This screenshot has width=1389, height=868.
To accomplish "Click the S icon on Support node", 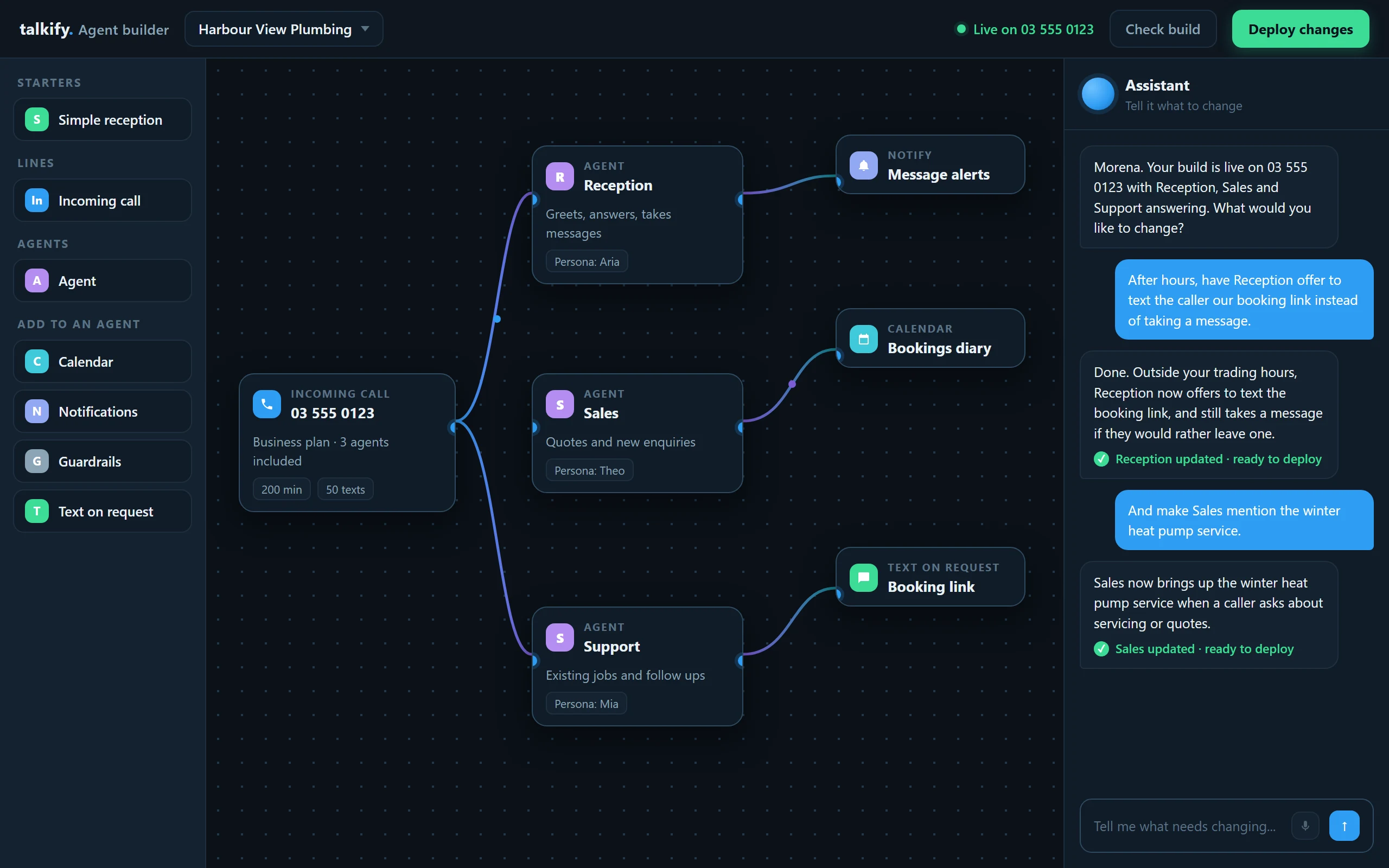I will tap(559, 638).
